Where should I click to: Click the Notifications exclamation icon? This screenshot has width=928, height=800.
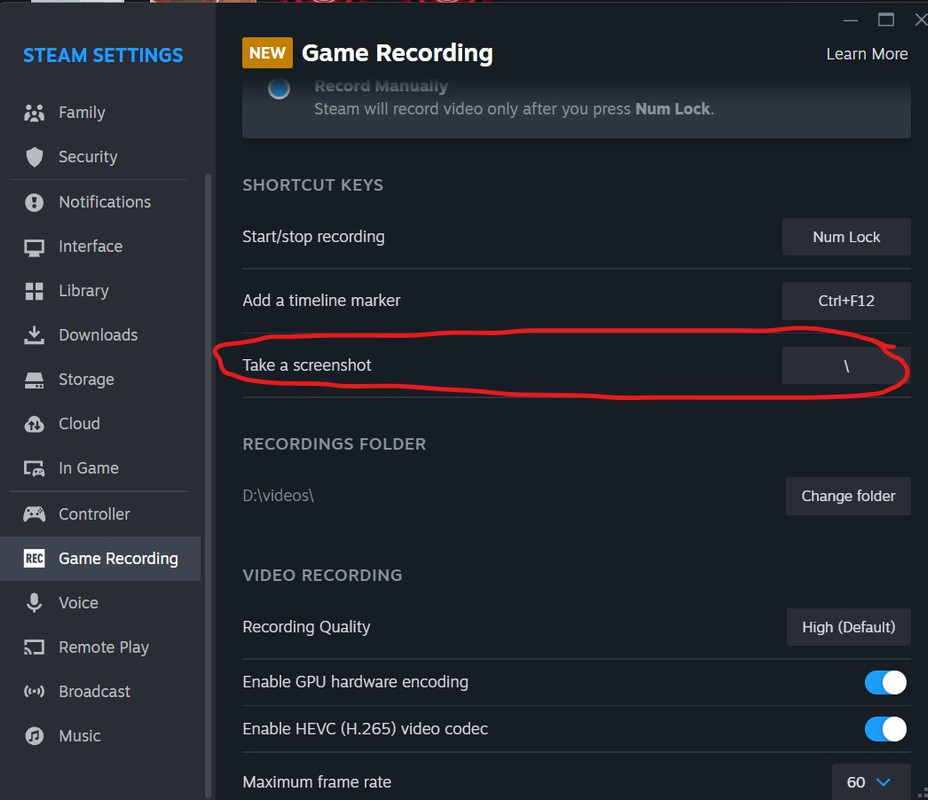click(34, 202)
